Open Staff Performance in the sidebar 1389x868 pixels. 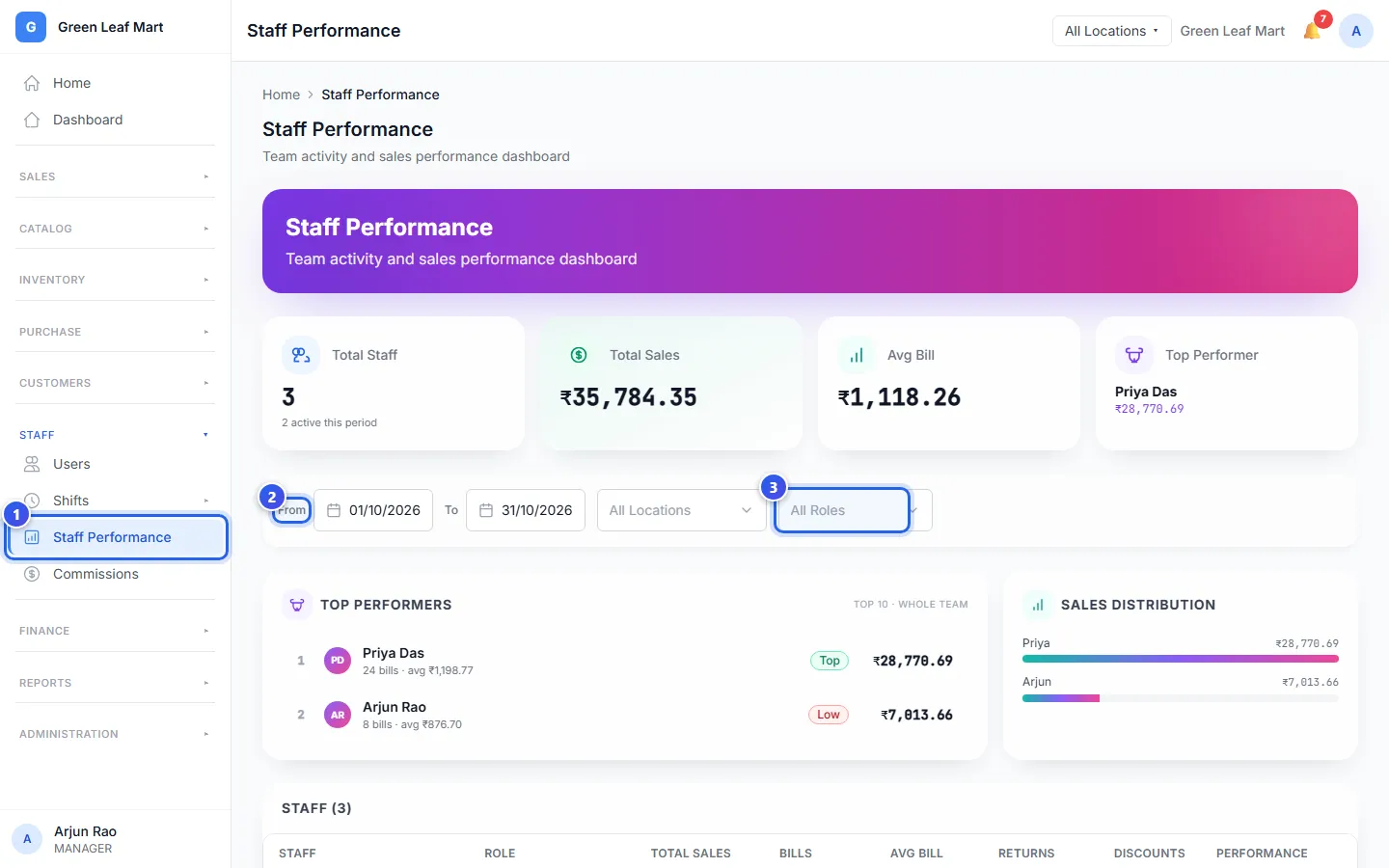click(x=117, y=537)
